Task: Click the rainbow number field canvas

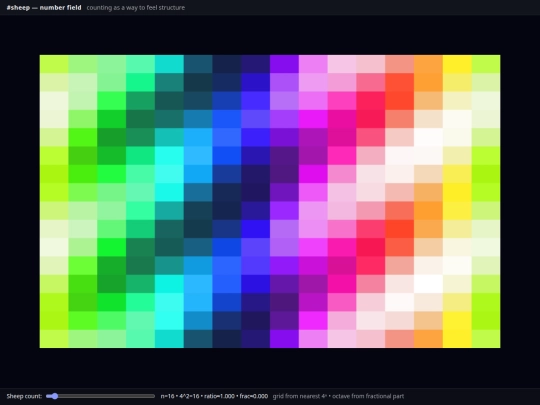Action: click(270, 201)
